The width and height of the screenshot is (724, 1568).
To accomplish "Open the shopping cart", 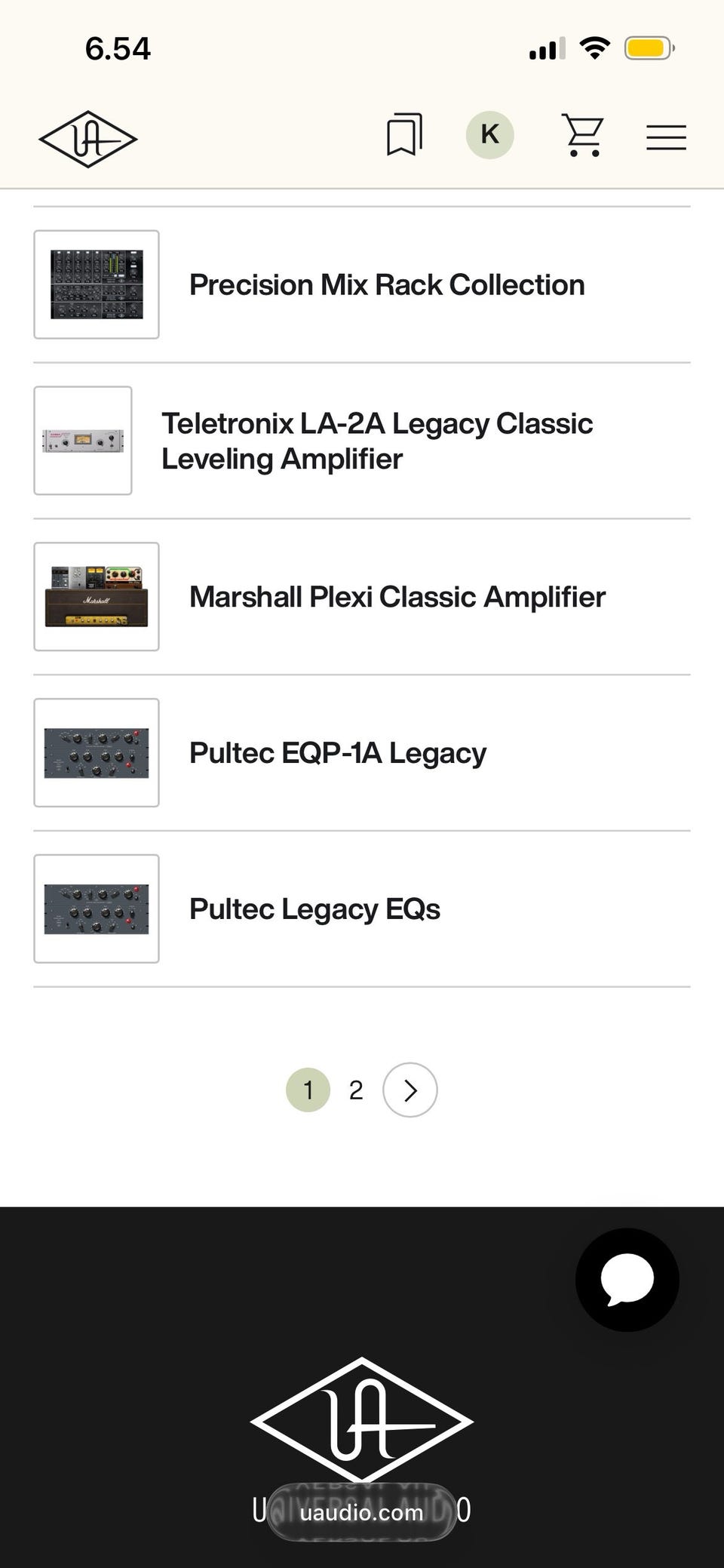I will click(584, 136).
